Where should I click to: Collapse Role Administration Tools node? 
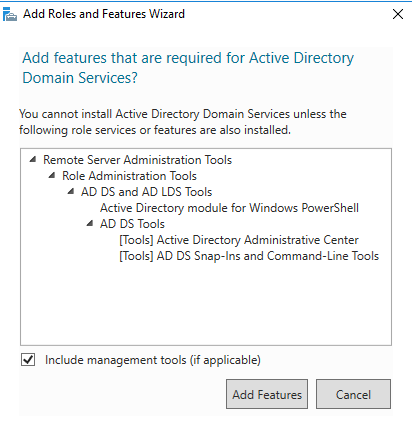coord(52,175)
